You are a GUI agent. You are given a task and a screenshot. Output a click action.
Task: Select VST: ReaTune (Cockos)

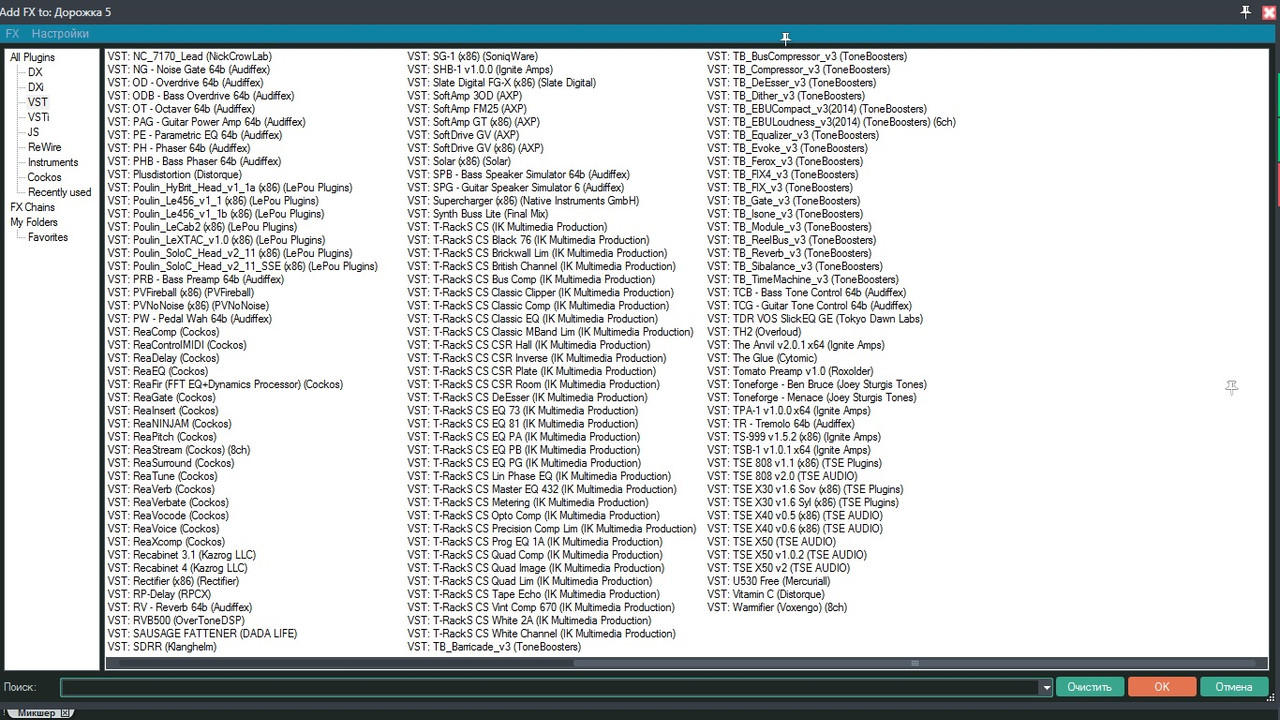[x=162, y=476]
